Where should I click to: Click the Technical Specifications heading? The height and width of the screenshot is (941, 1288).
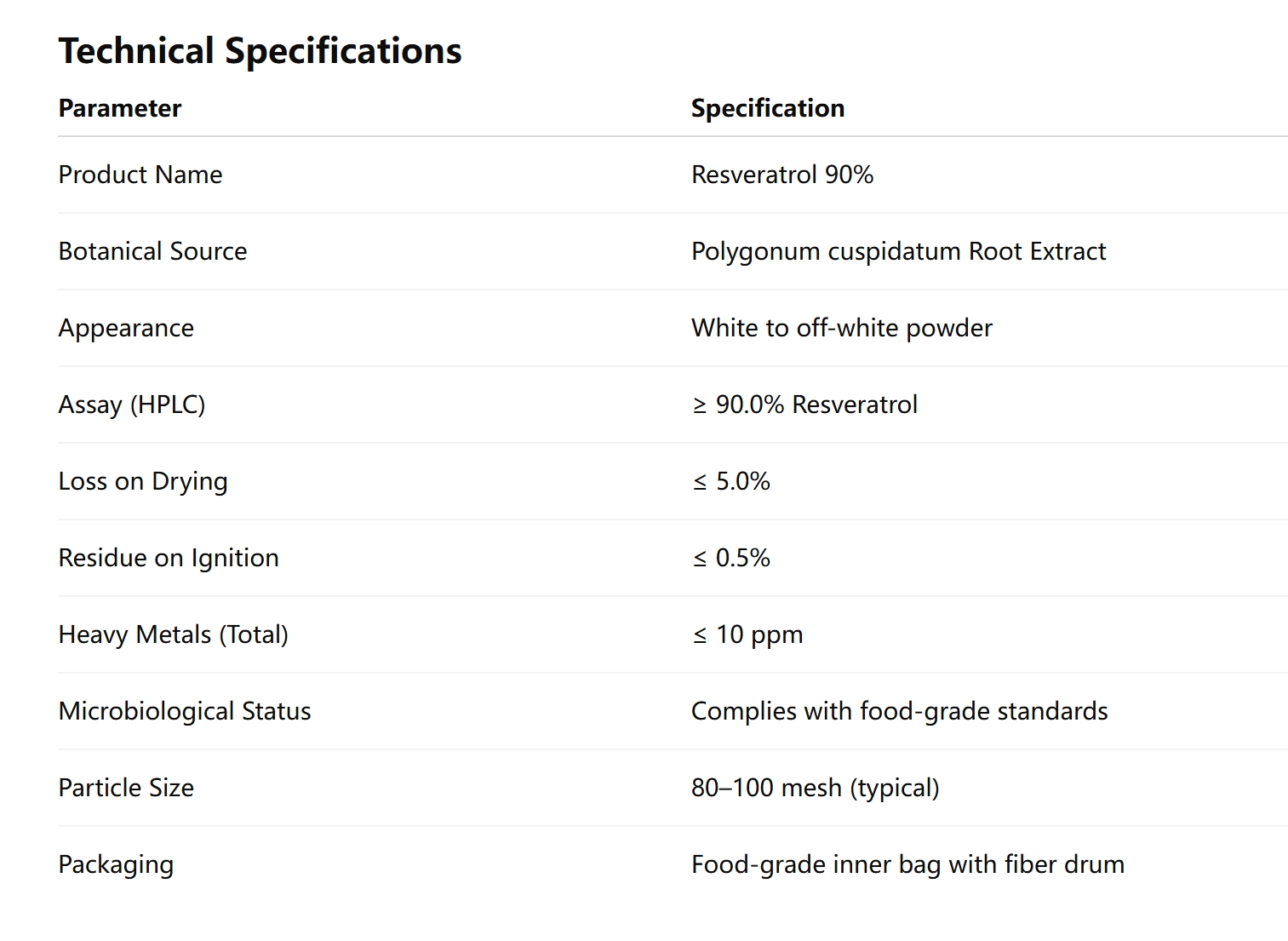260,51
